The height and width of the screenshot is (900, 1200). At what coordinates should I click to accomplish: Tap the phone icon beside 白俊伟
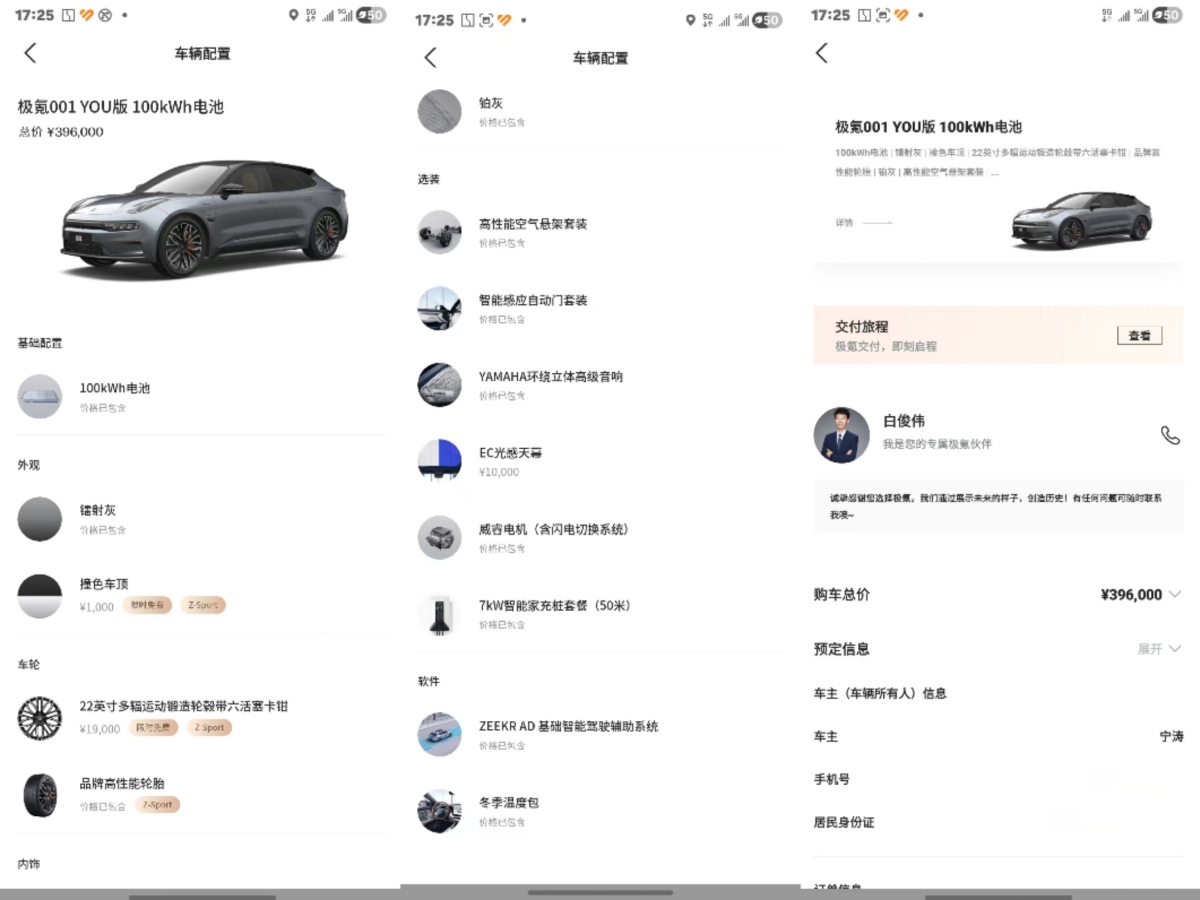point(1170,434)
